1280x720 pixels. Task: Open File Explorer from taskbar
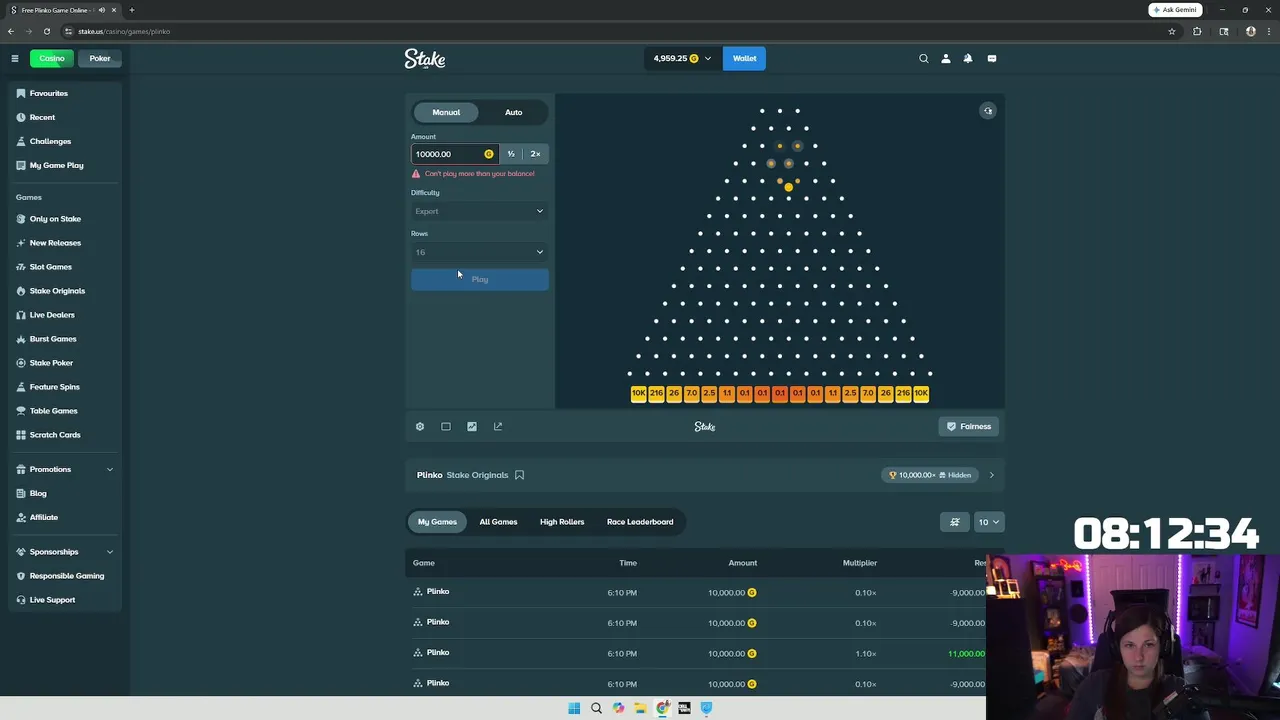pos(640,708)
